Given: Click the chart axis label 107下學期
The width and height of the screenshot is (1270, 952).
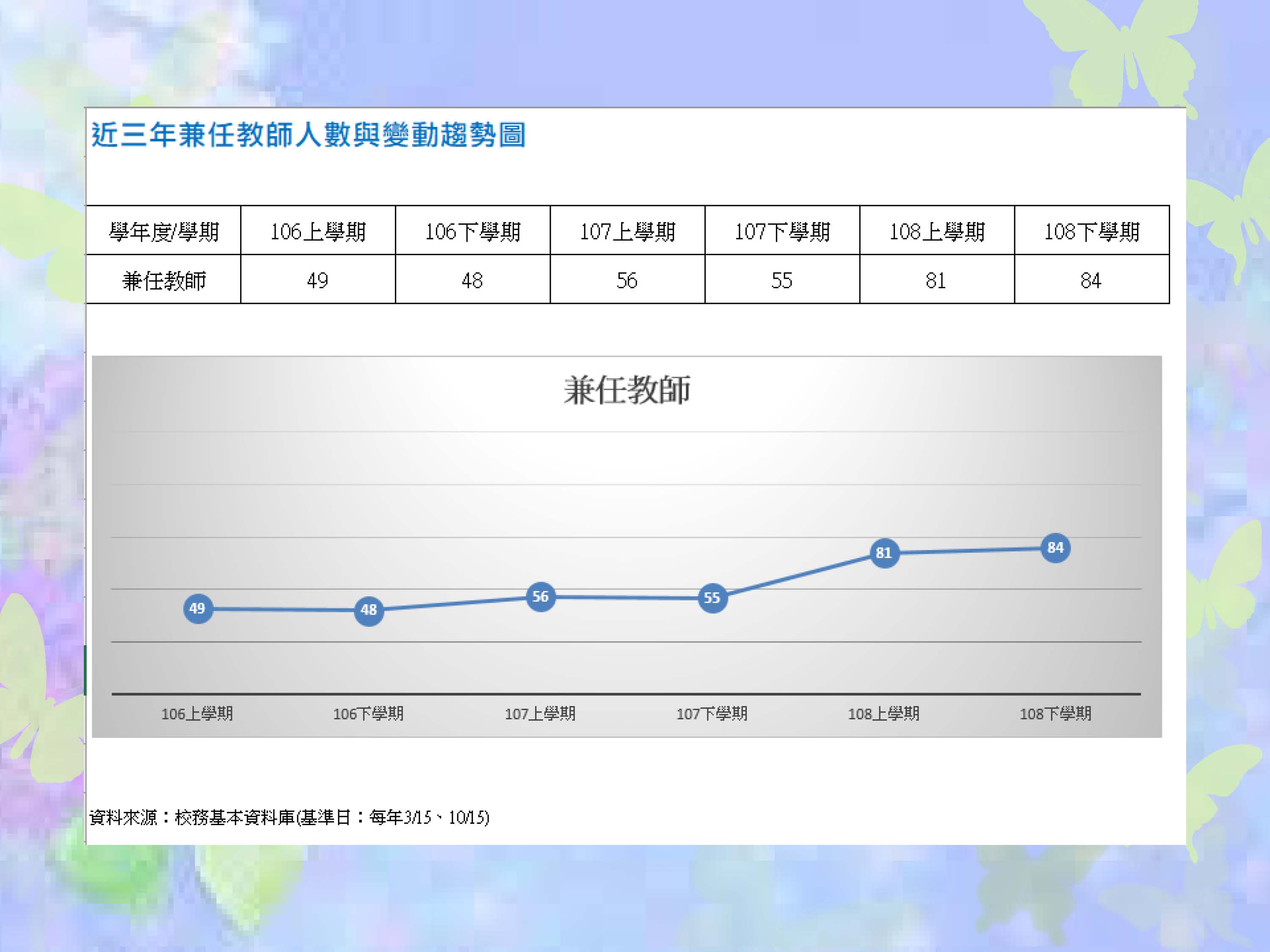Looking at the screenshot, I should (712, 713).
